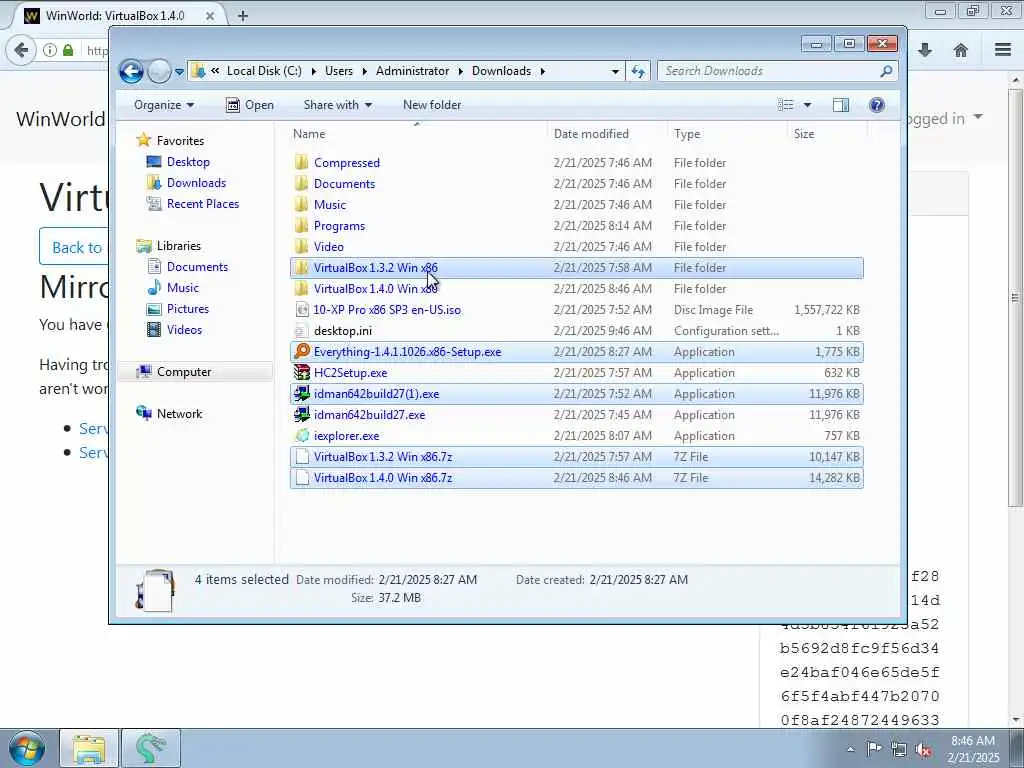Click the Explorer back navigation arrow

point(131,71)
